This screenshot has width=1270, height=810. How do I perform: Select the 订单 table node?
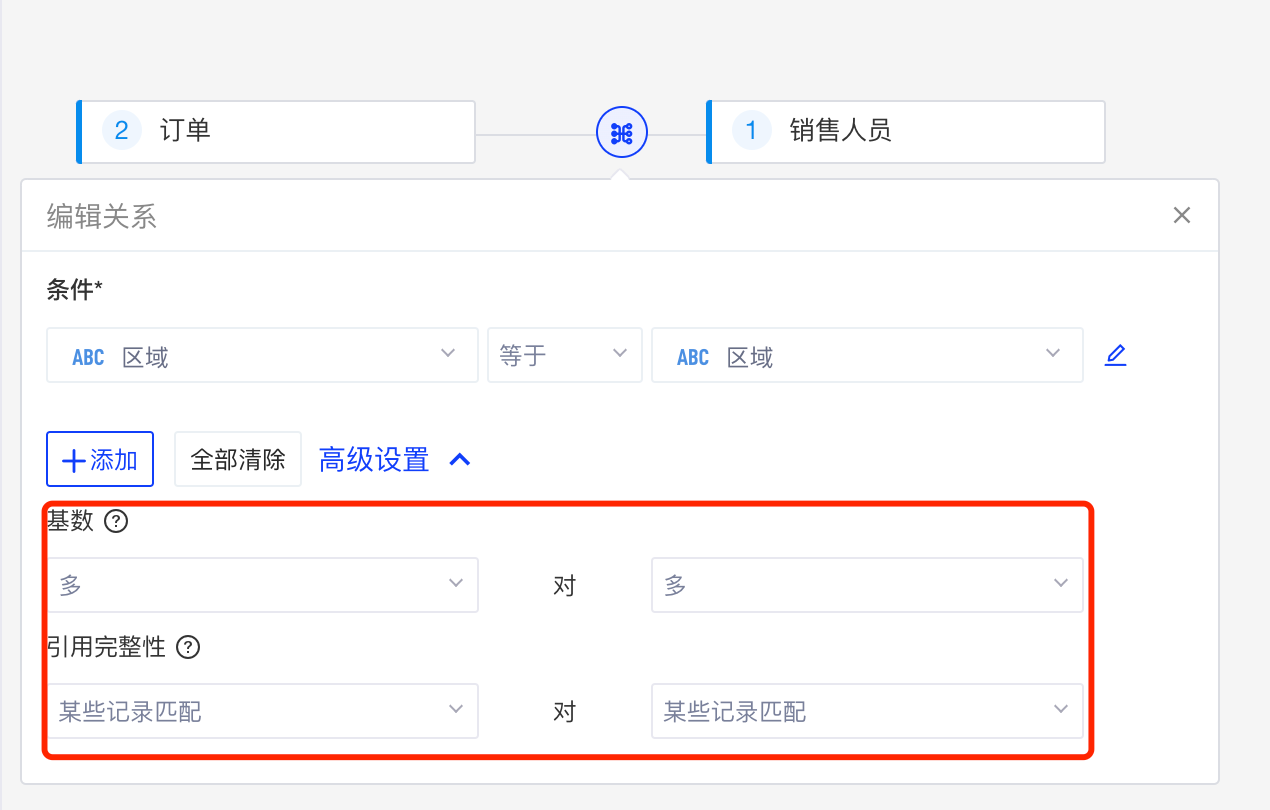pos(276,131)
